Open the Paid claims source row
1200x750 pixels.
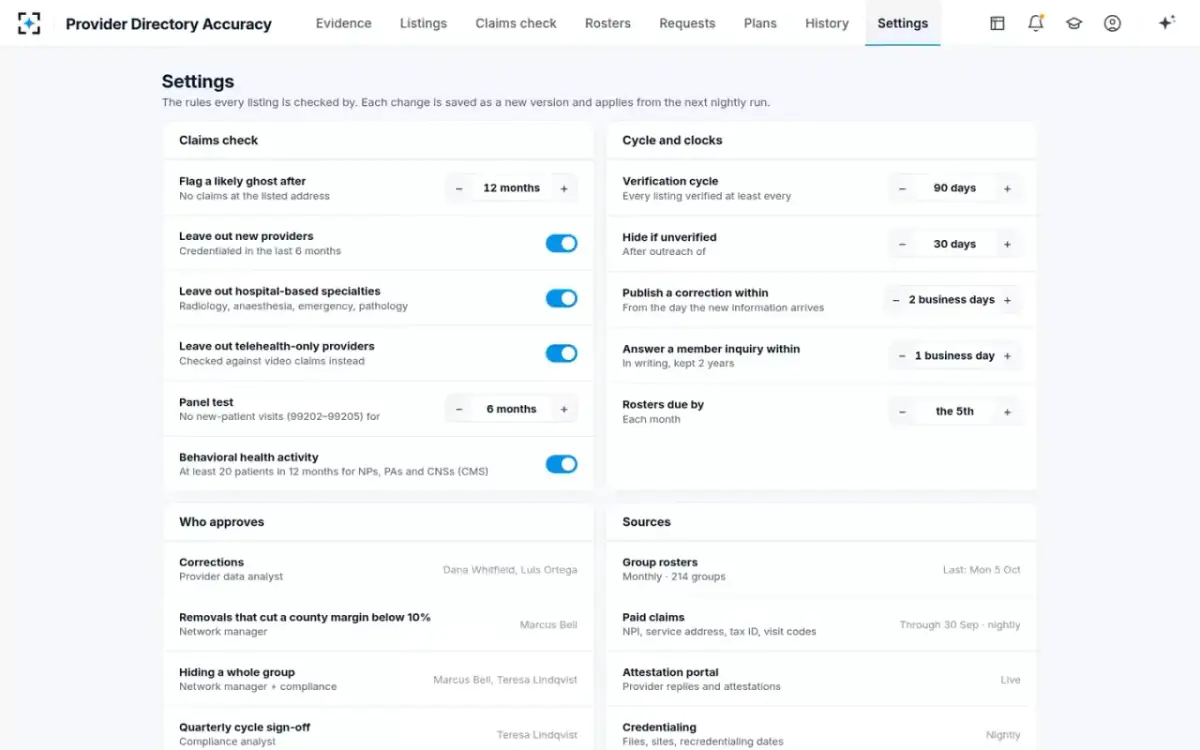coord(821,624)
